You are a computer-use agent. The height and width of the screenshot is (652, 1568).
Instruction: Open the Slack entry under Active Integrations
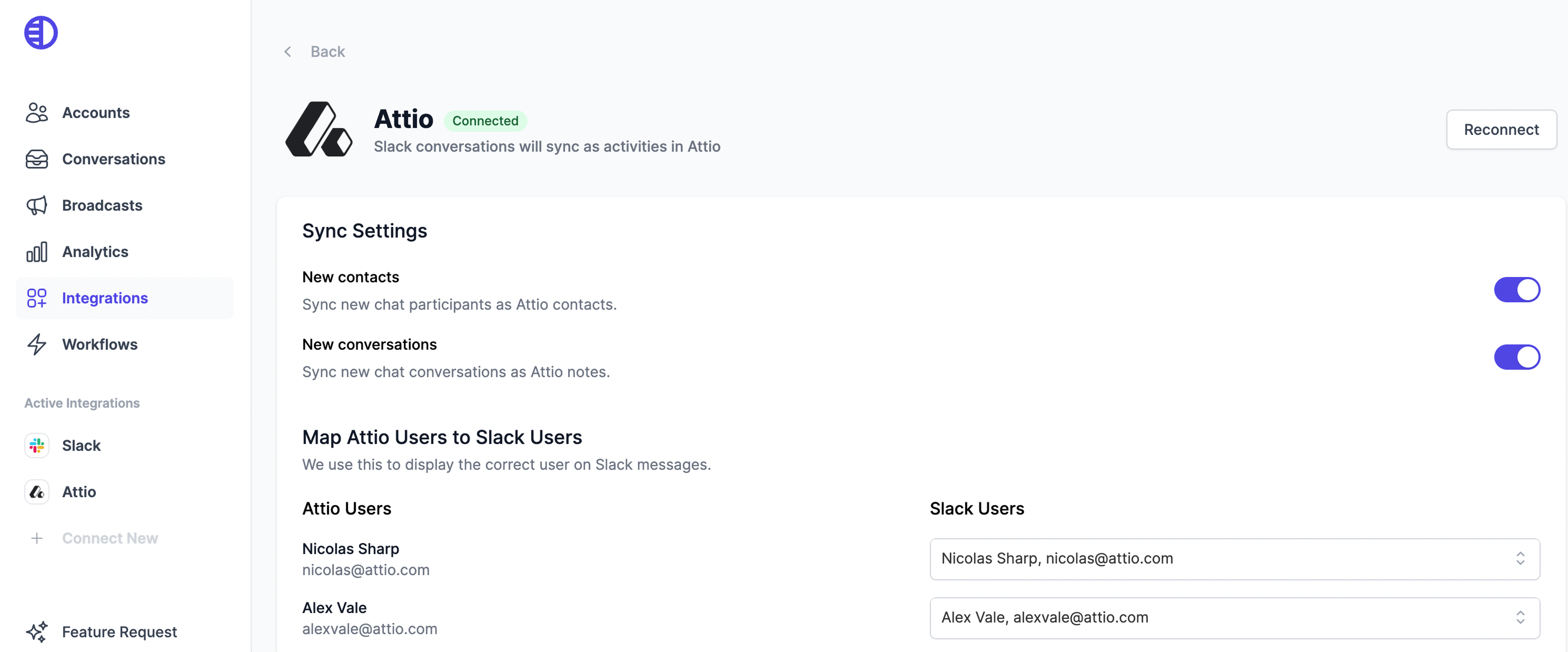point(81,445)
